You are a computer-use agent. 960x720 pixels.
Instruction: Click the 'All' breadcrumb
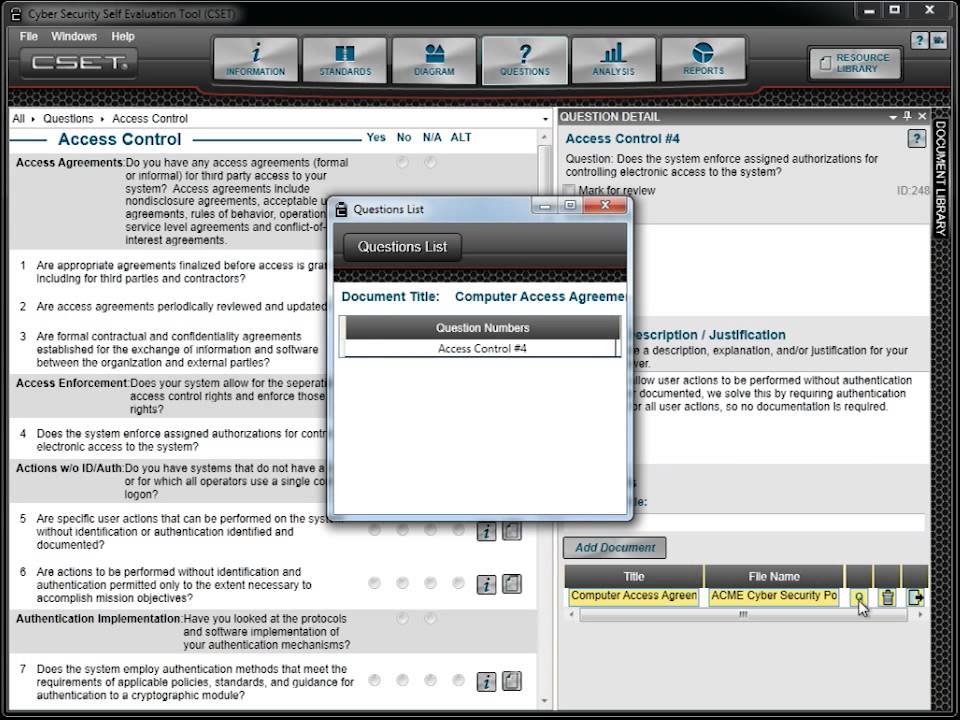click(19, 119)
